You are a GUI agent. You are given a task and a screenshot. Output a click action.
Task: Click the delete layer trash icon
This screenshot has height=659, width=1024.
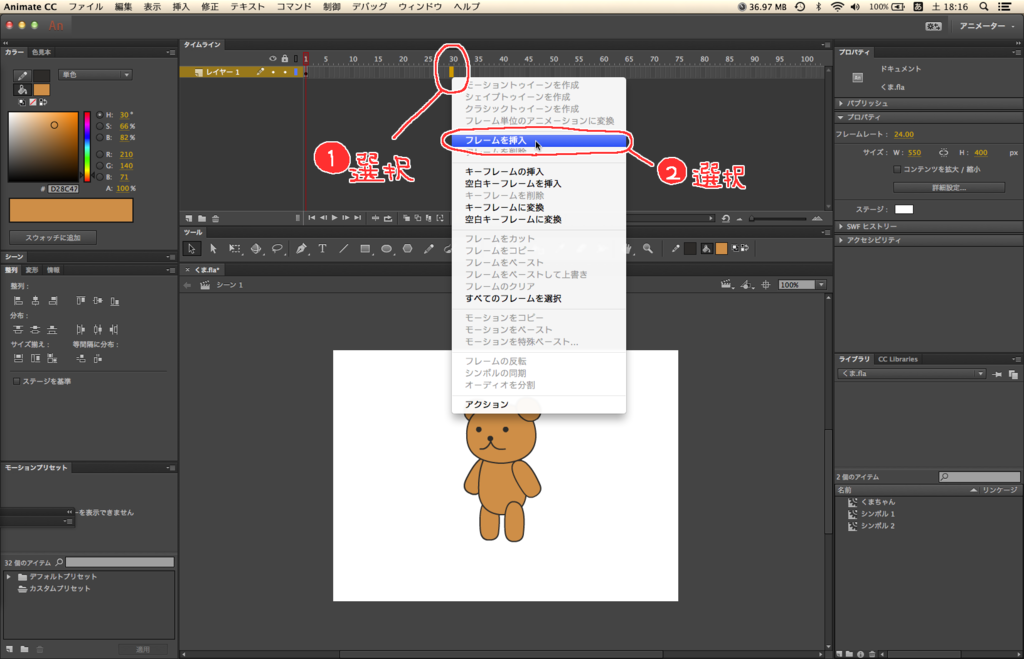pyautogui.click(x=216, y=218)
